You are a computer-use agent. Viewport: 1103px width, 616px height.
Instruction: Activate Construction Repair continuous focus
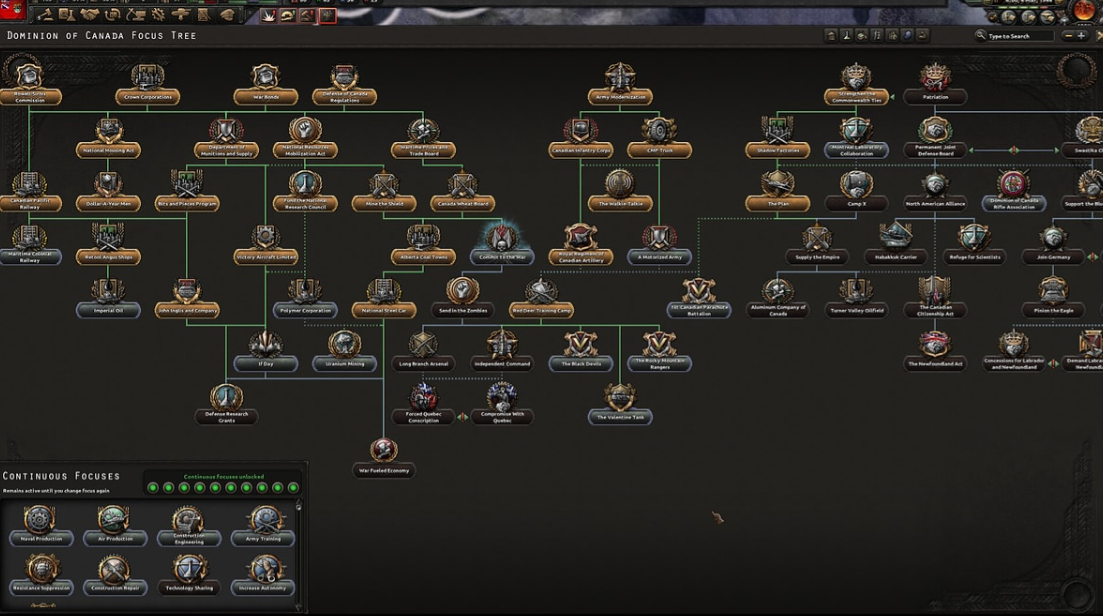pos(115,576)
